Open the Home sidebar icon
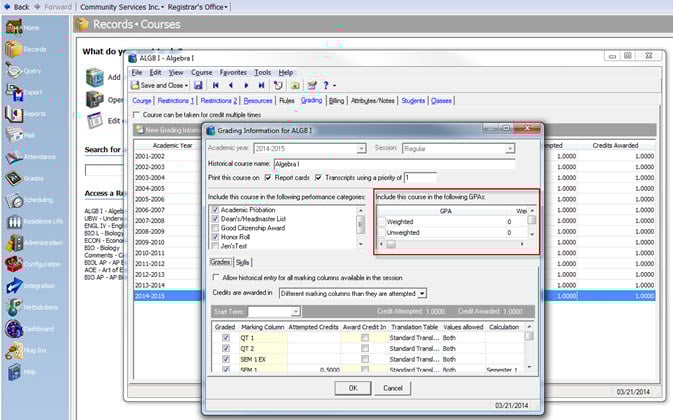The height and width of the screenshot is (420, 673). point(14,27)
